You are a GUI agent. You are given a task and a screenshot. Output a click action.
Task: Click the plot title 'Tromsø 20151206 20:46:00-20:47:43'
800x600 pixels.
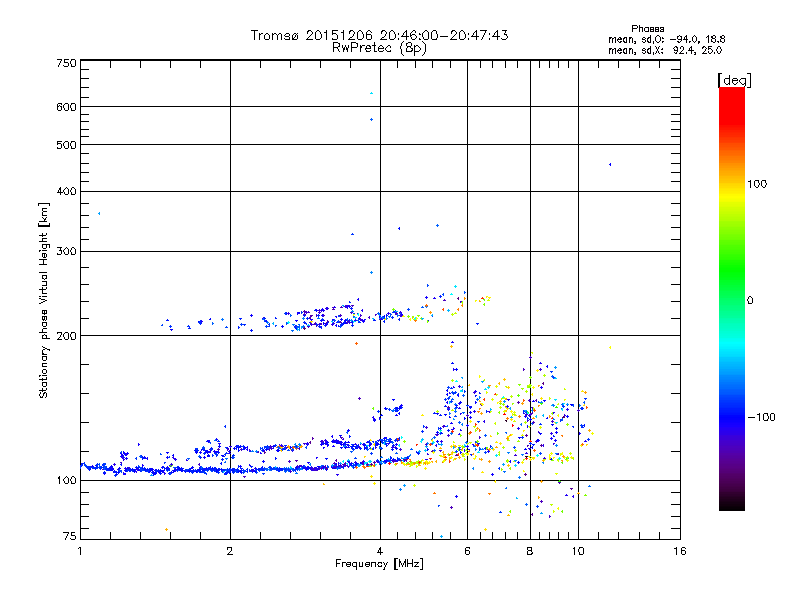[380, 35]
